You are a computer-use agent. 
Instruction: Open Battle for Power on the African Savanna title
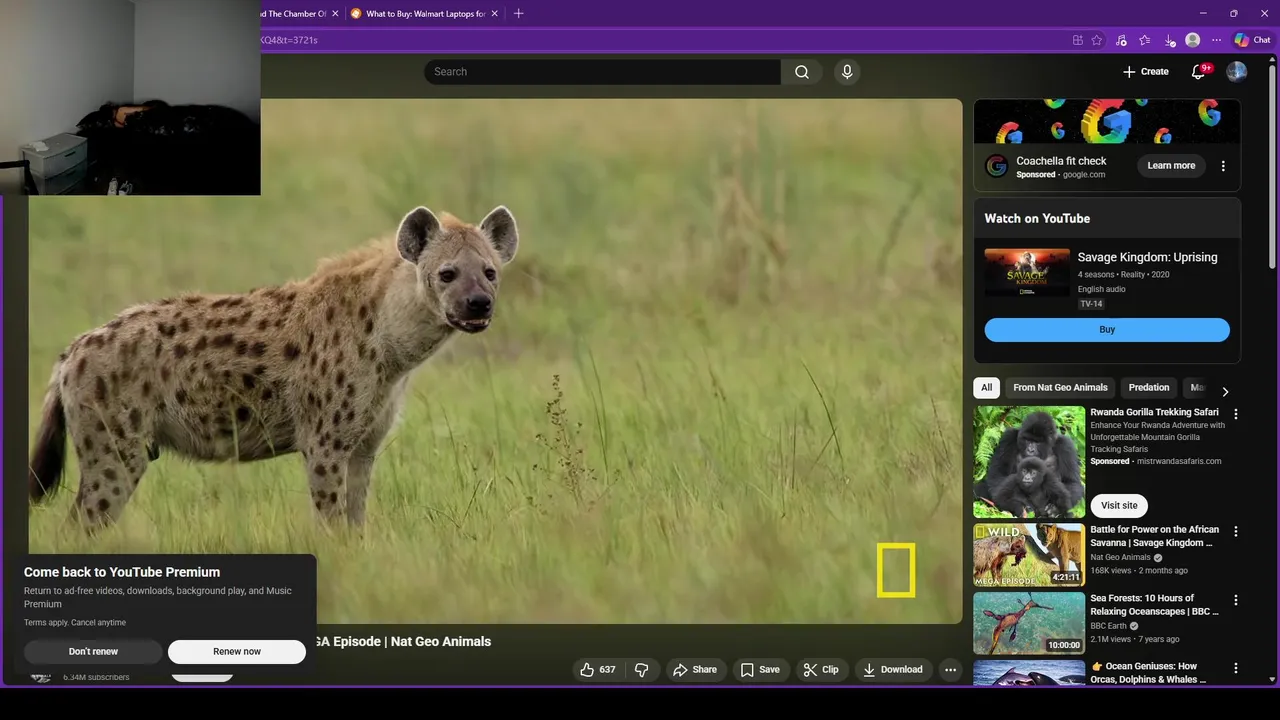pos(1154,537)
